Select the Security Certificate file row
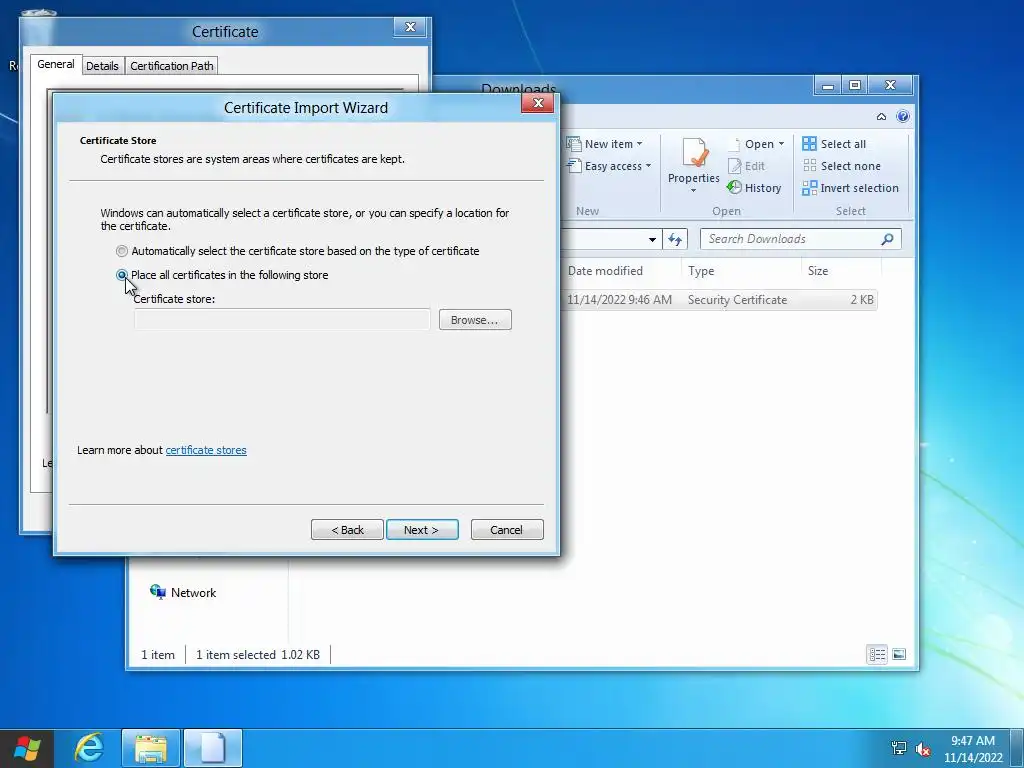 718,300
